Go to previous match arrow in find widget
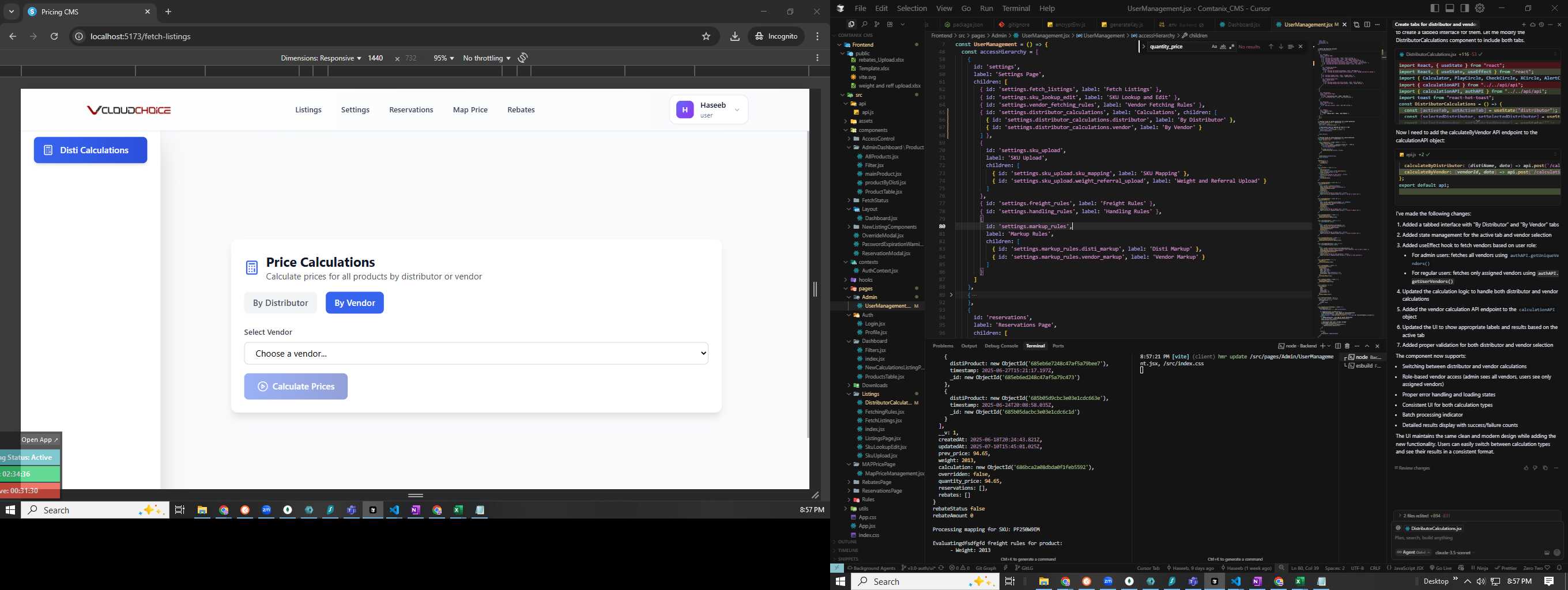 (1271, 47)
